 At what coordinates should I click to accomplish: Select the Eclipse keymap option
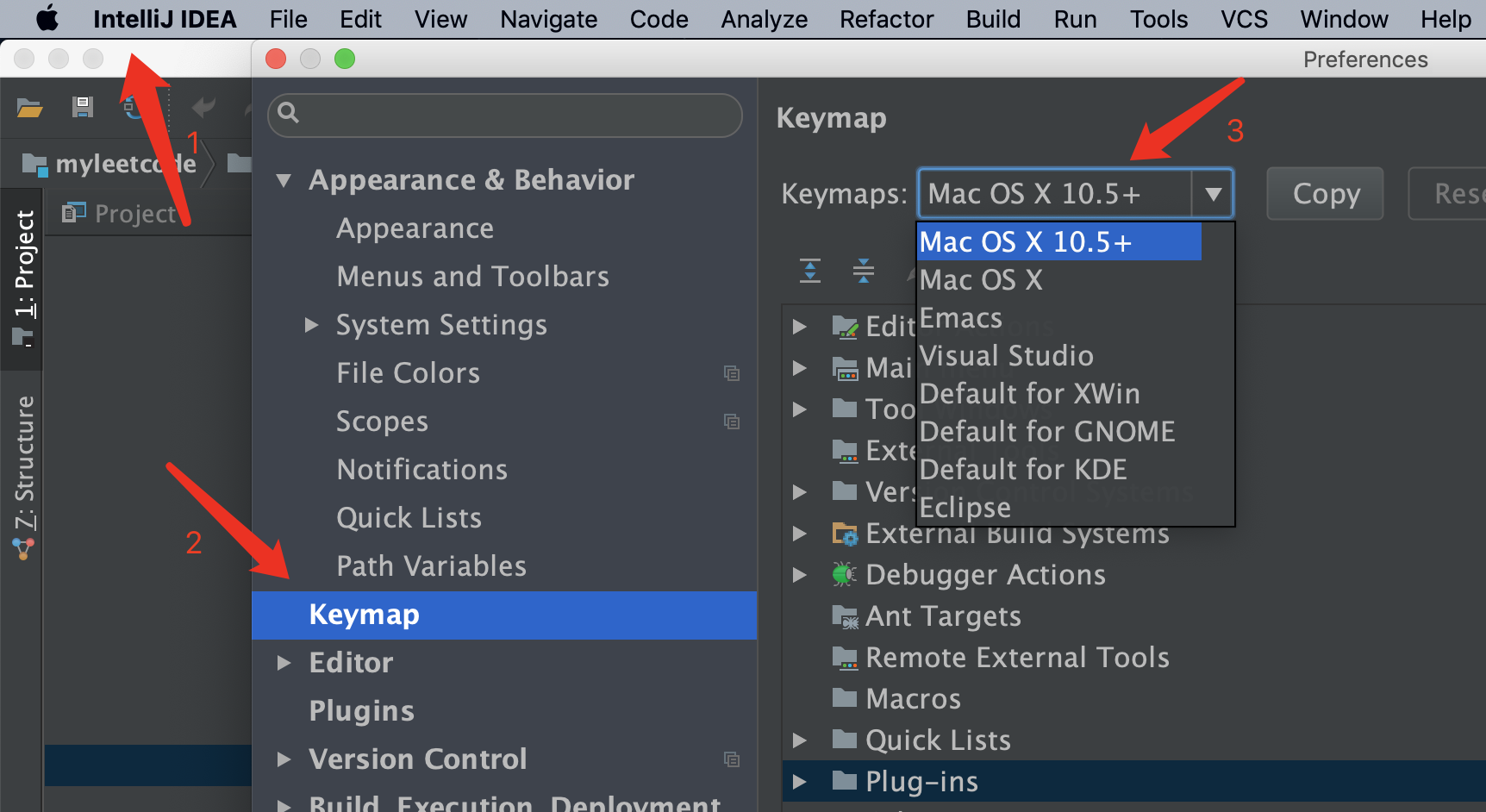coord(1076,508)
